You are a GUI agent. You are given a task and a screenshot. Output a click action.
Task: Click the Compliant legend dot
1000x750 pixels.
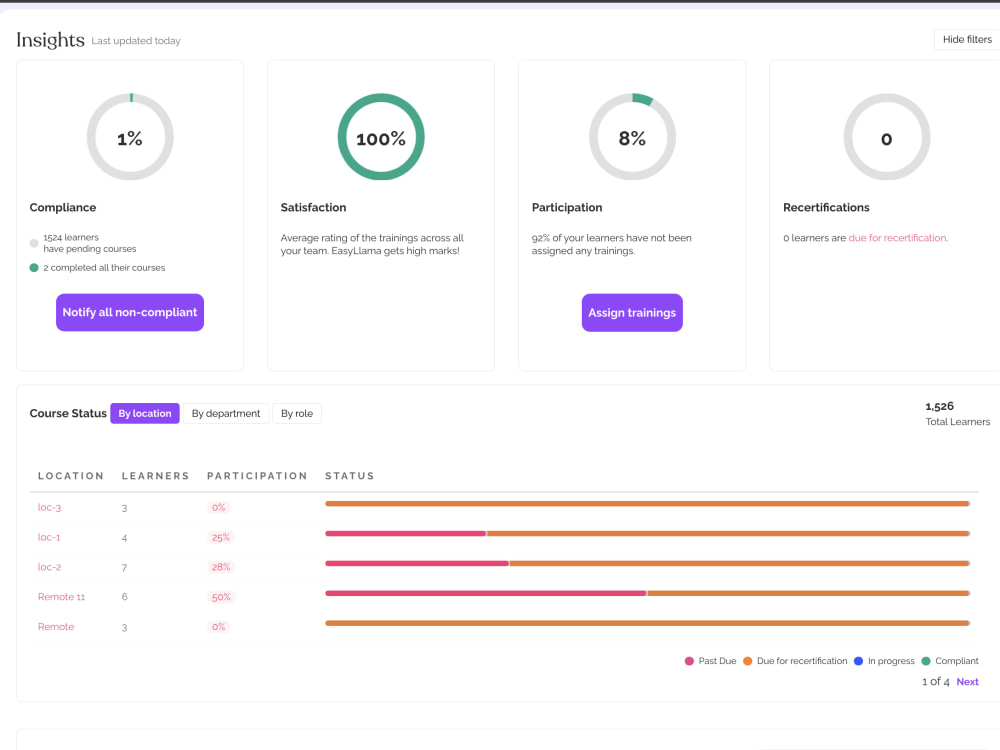point(926,661)
